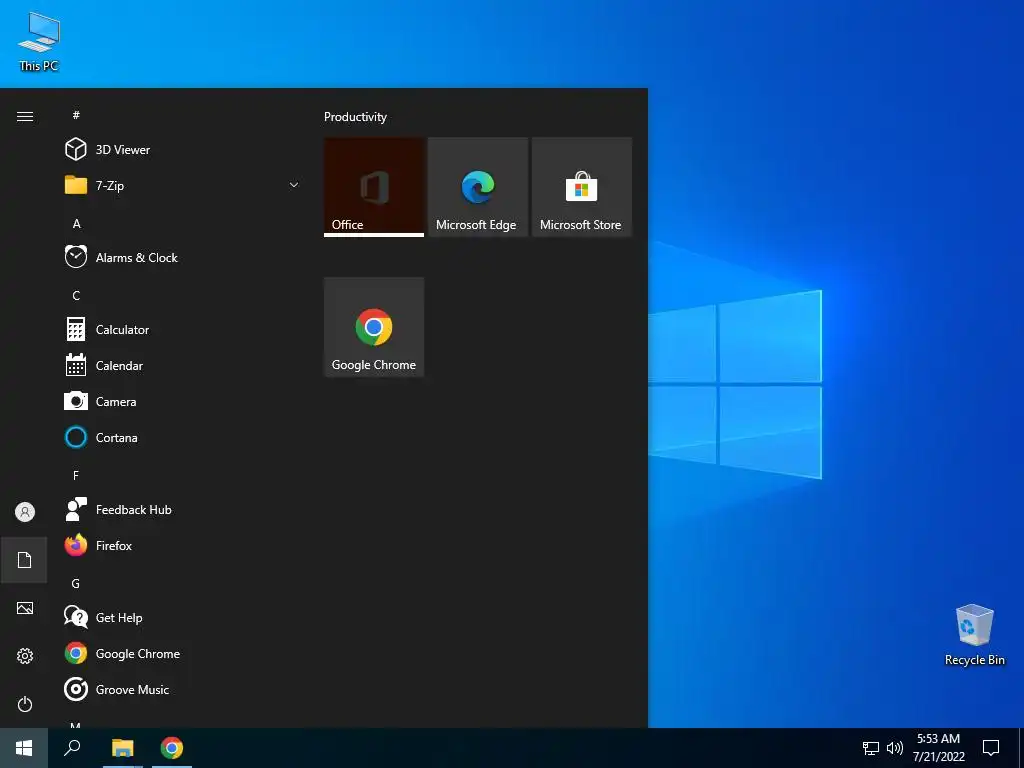Viewport: 1024px width, 768px height.
Task: Click the letter A section header
Action: click(76, 223)
